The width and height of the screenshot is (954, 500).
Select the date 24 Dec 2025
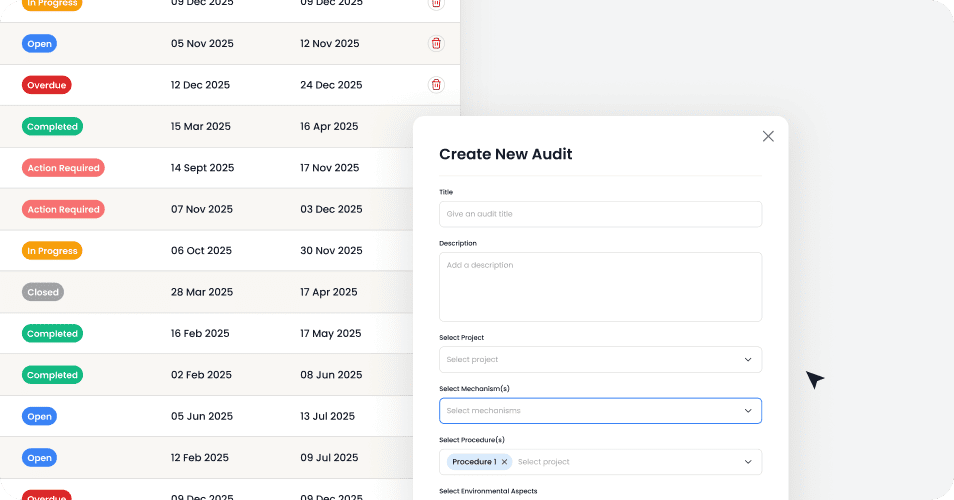[x=331, y=85]
